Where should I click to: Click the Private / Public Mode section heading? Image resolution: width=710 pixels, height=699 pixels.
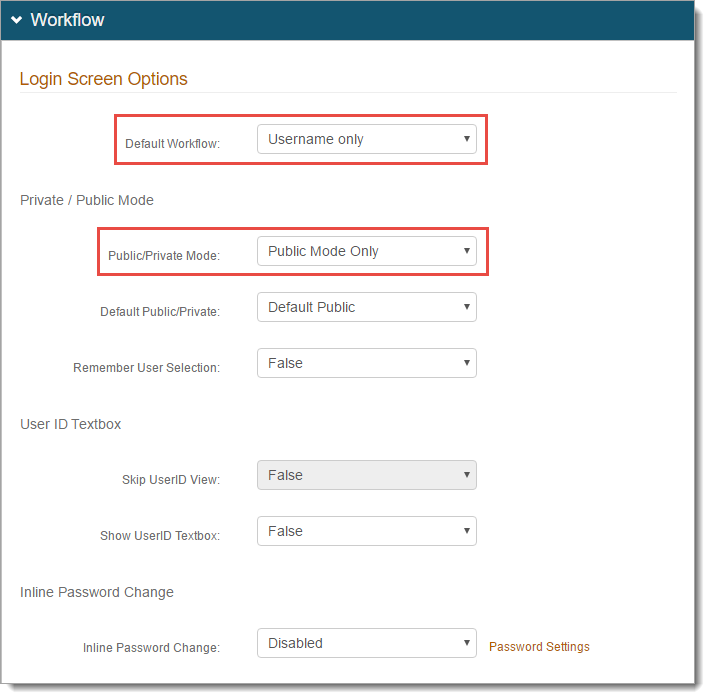[x=87, y=200]
